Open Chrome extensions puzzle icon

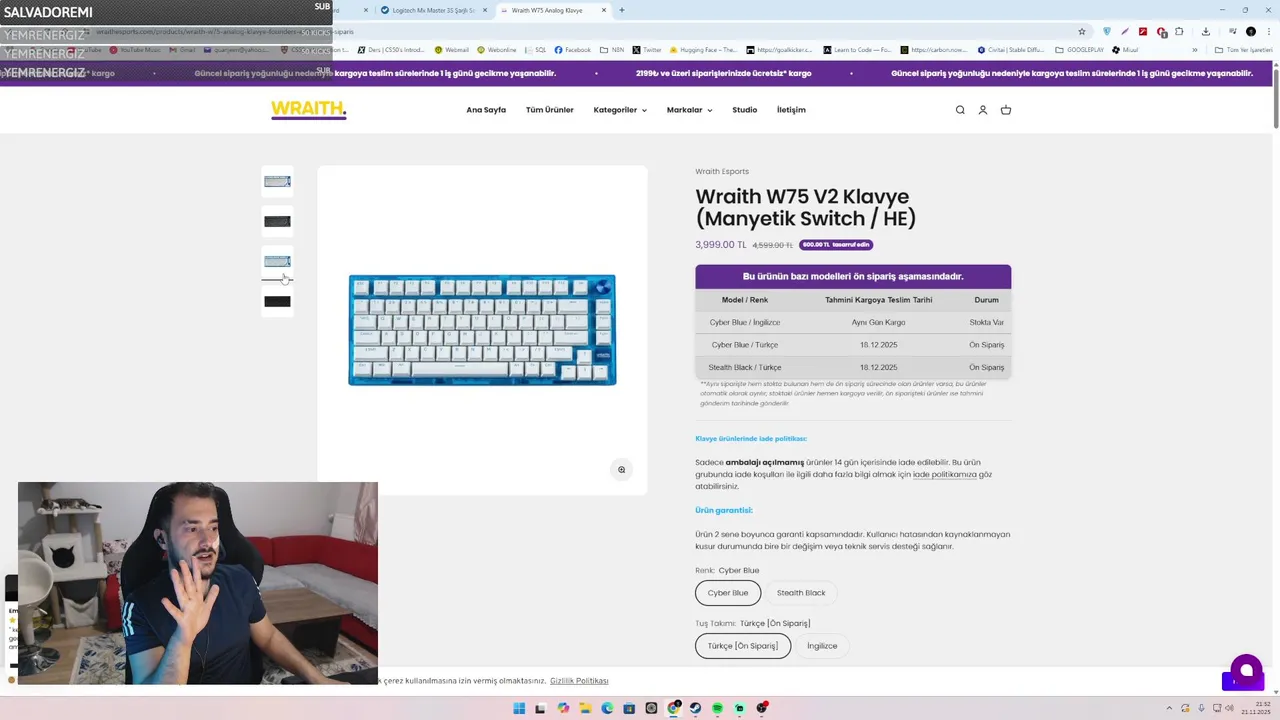(x=1179, y=32)
